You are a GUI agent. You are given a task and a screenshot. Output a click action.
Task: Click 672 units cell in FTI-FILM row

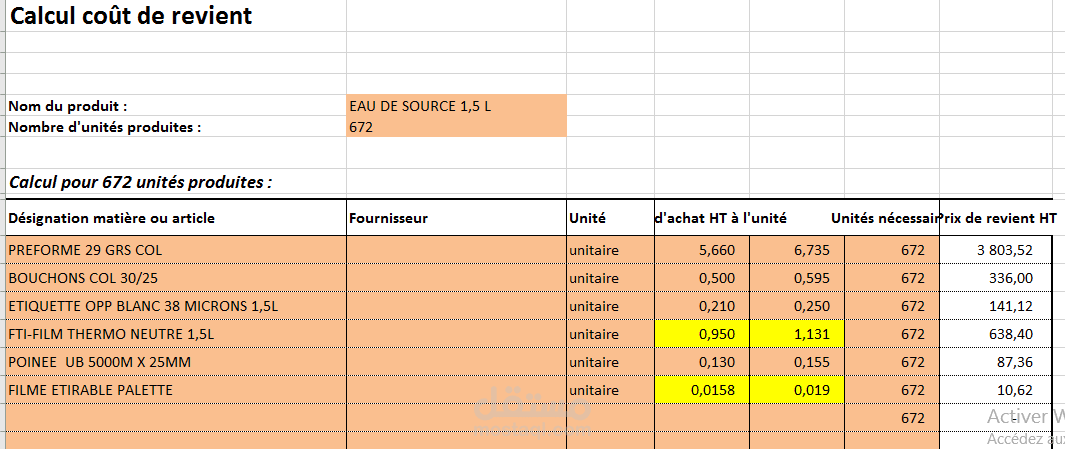(892, 334)
